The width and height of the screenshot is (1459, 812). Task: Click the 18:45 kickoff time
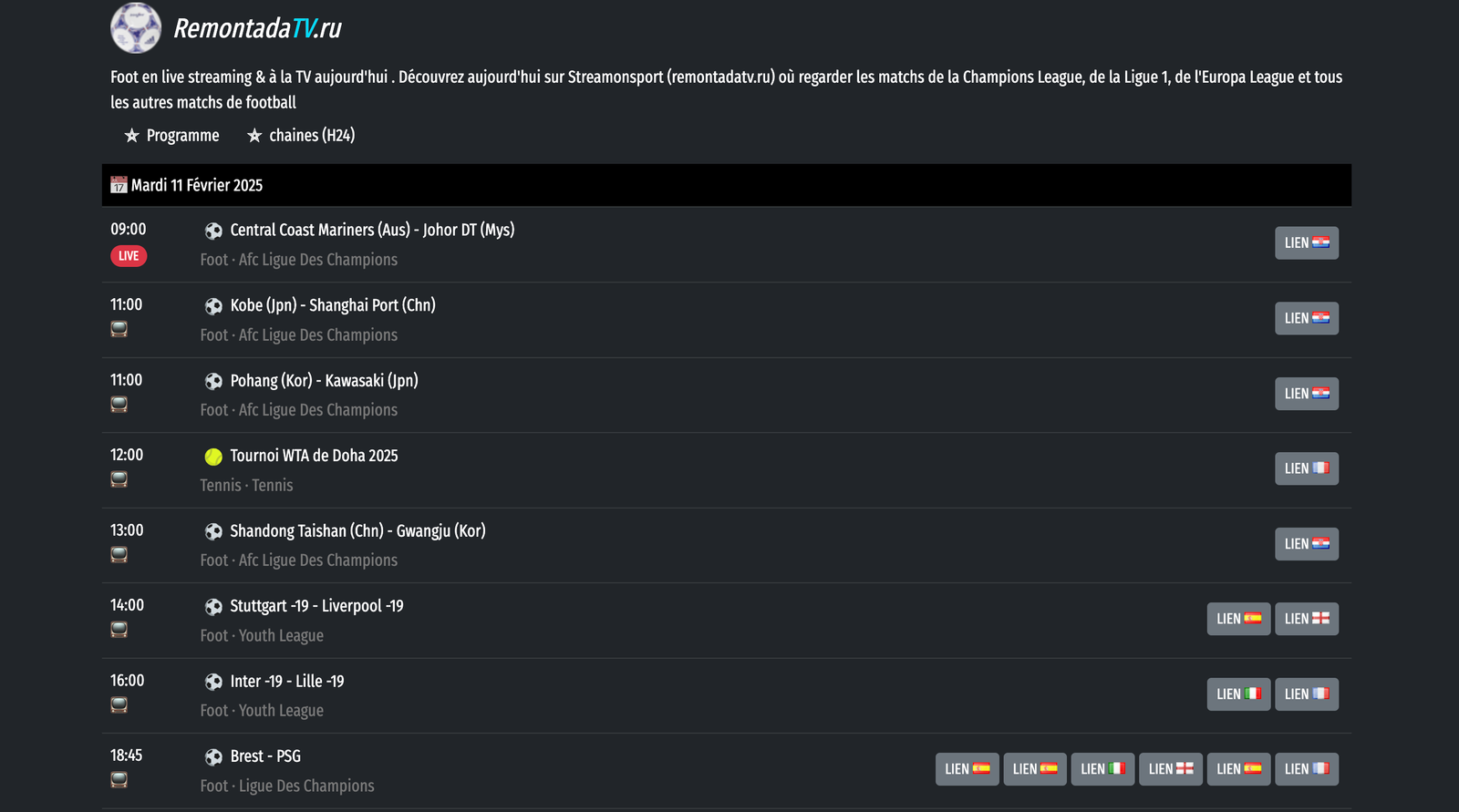pyautogui.click(x=127, y=755)
